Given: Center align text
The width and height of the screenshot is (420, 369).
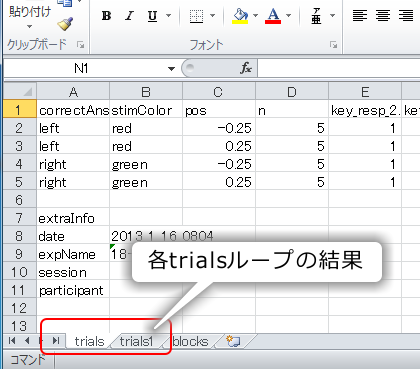Looking at the screenshot, I should [x=383, y=16].
